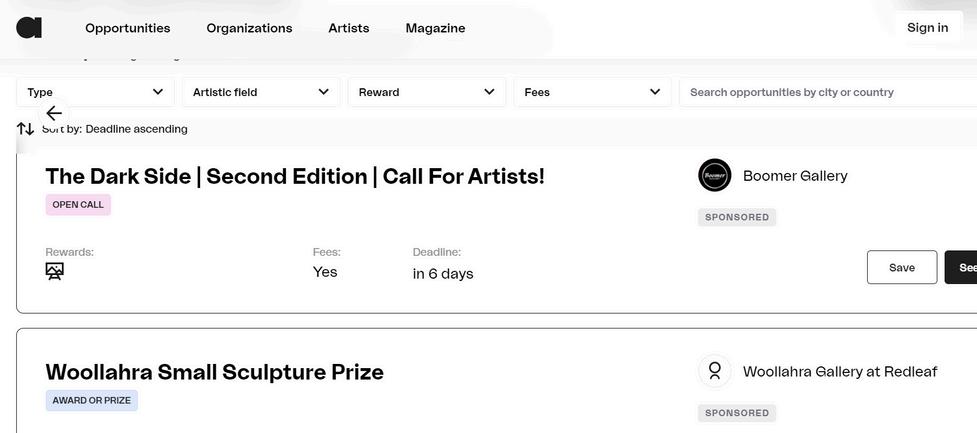The image size is (977, 433).
Task: Open the Fees filter dropdown
Action: 592,92
